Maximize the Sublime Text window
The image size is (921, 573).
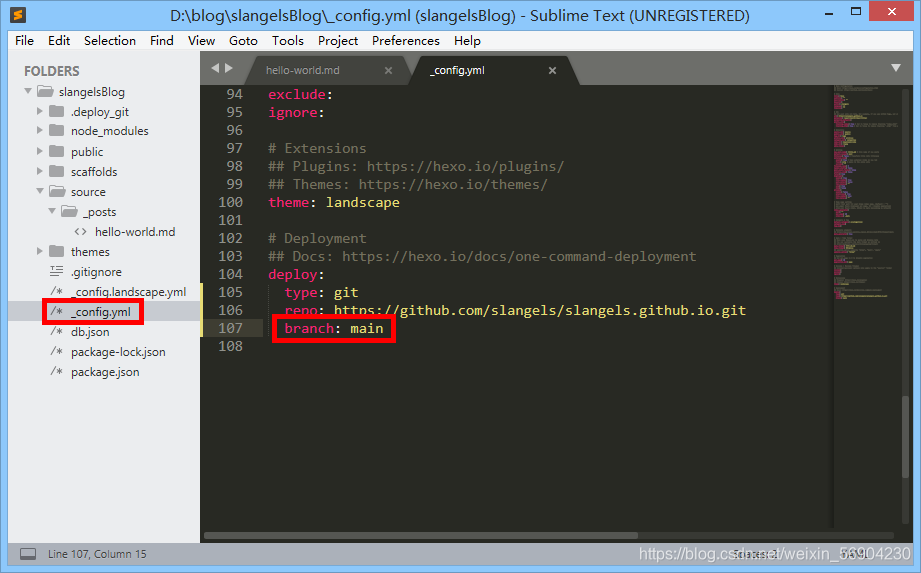pos(856,12)
